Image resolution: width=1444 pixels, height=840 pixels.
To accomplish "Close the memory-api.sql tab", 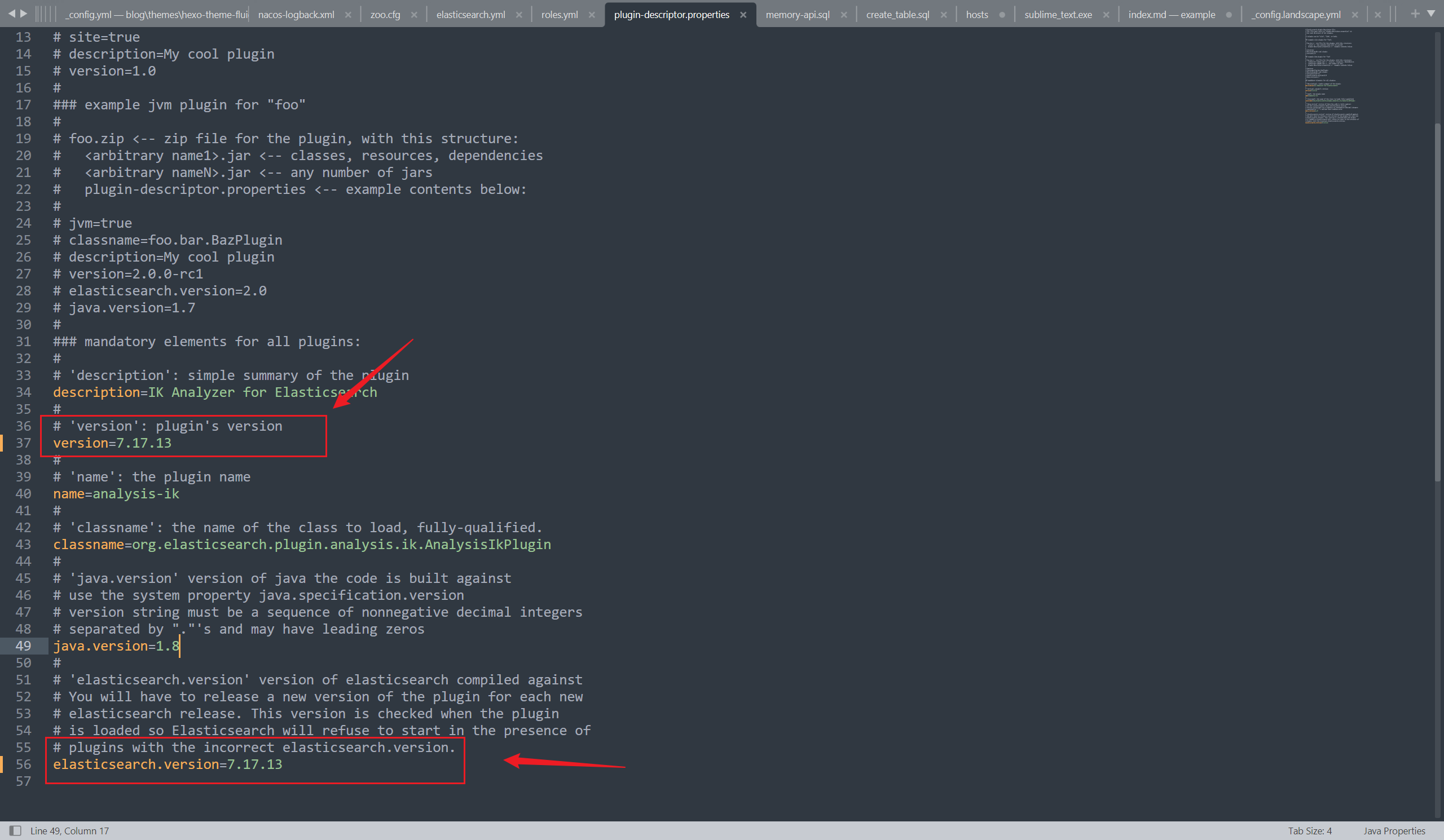I will pyautogui.click(x=843, y=15).
